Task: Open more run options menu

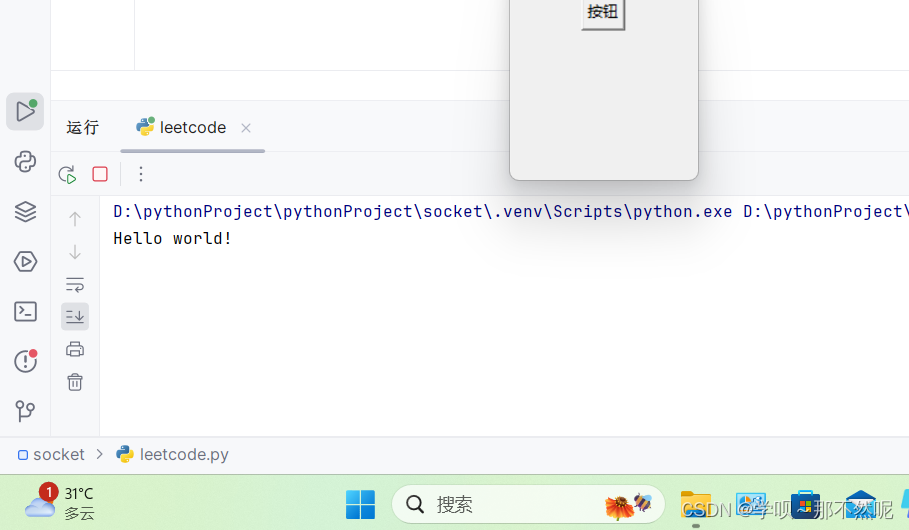Action: tap(141, 174)
